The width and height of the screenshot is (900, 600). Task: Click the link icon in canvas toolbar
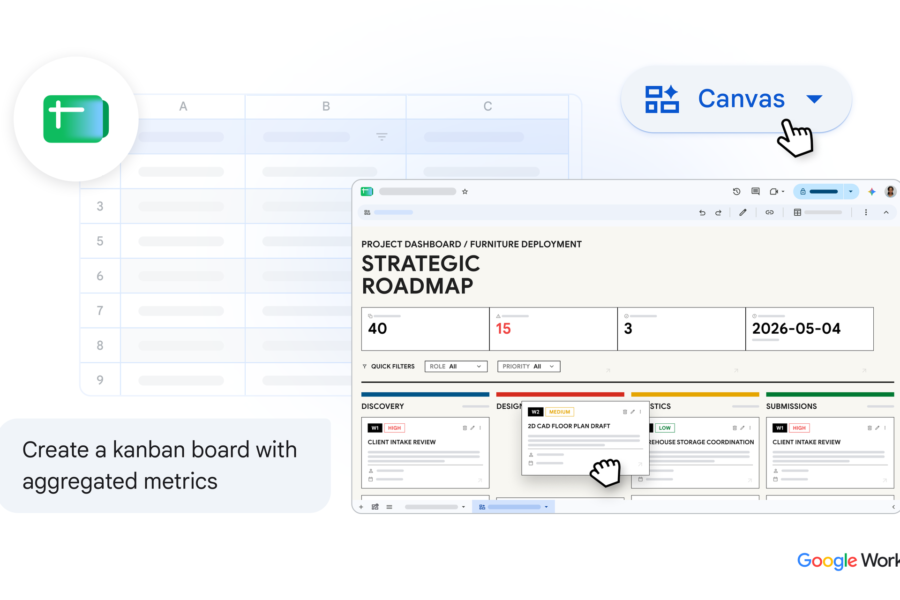coord(769,212)
